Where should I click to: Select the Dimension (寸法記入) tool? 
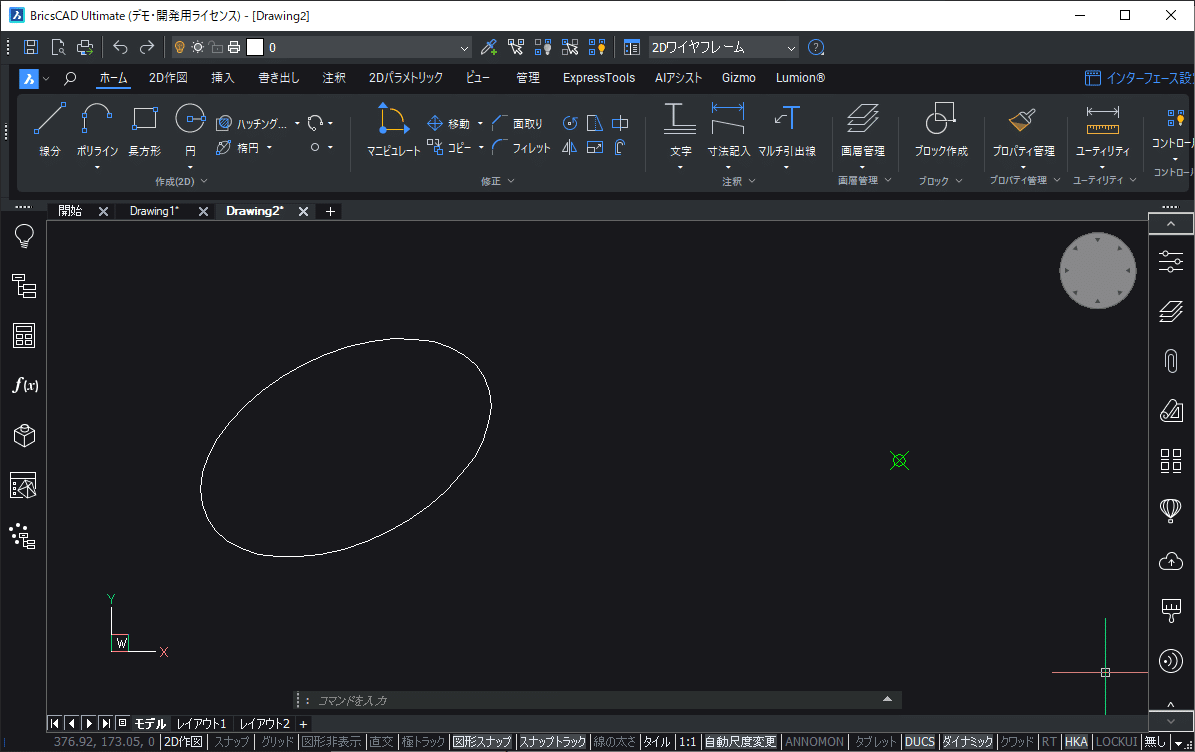click(729, 129)
